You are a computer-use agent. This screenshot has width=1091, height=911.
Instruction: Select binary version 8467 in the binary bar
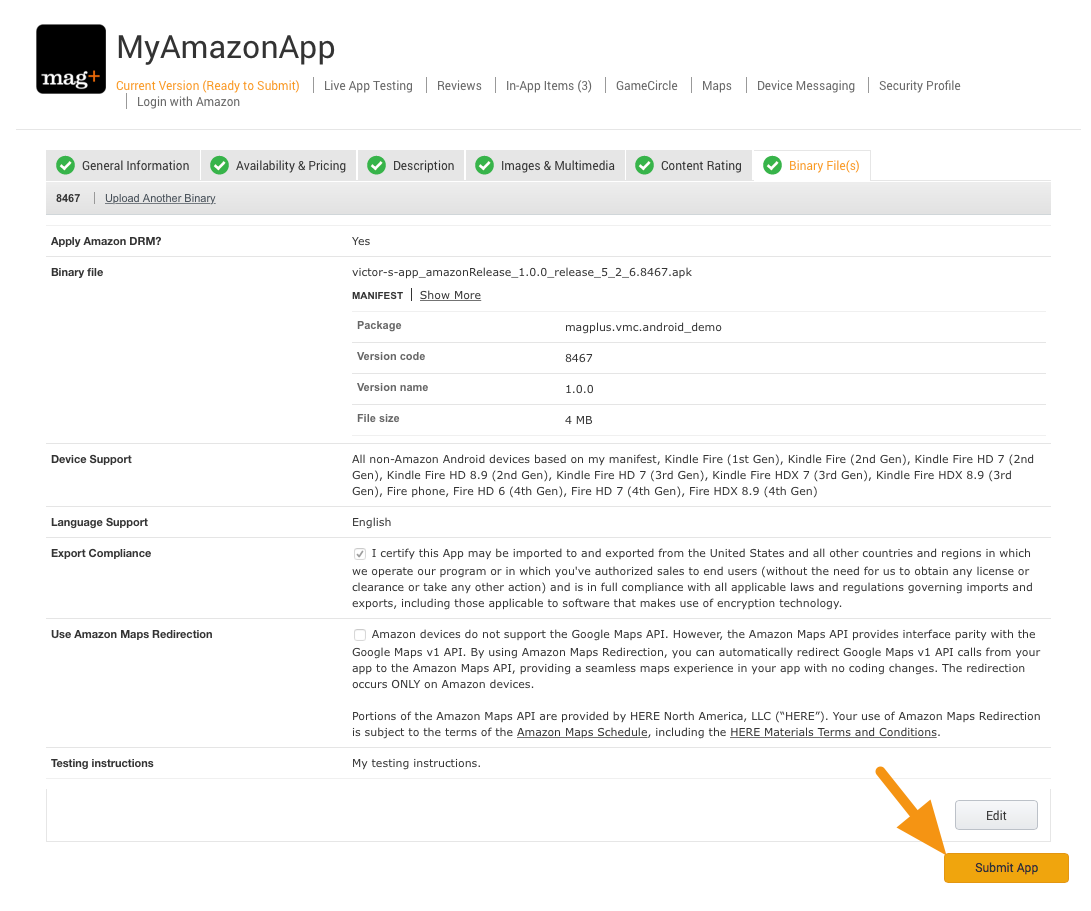point(68,198)
